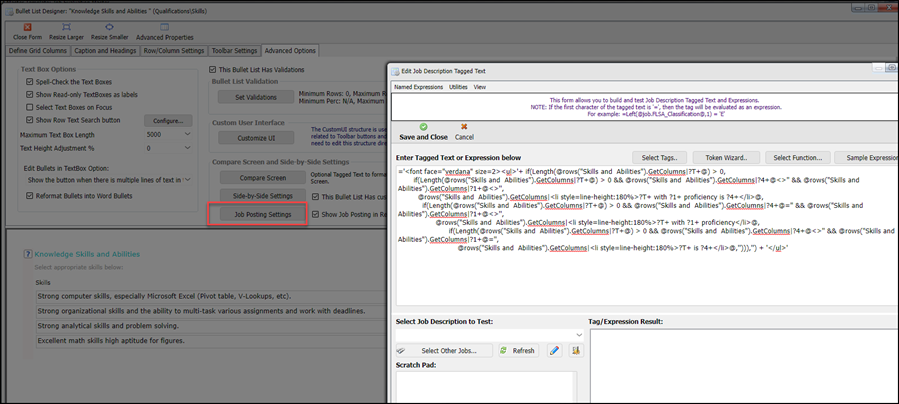Image resolution: width=899 pixels, height=404 pixels.
Task: Switch to Caption and Headings tab
Action: tap(105, 50)
